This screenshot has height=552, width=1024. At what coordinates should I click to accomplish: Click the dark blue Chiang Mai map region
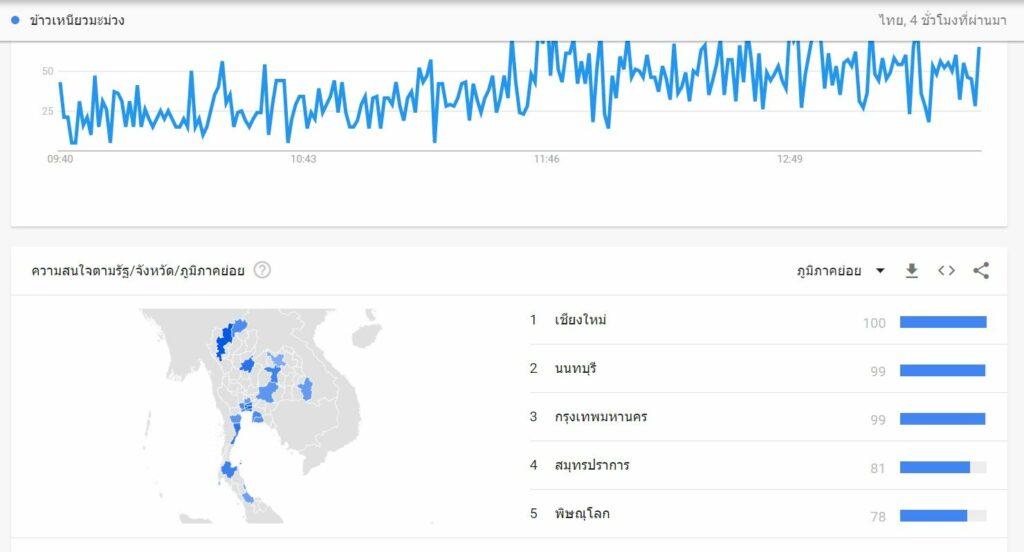tap(224, 342)
